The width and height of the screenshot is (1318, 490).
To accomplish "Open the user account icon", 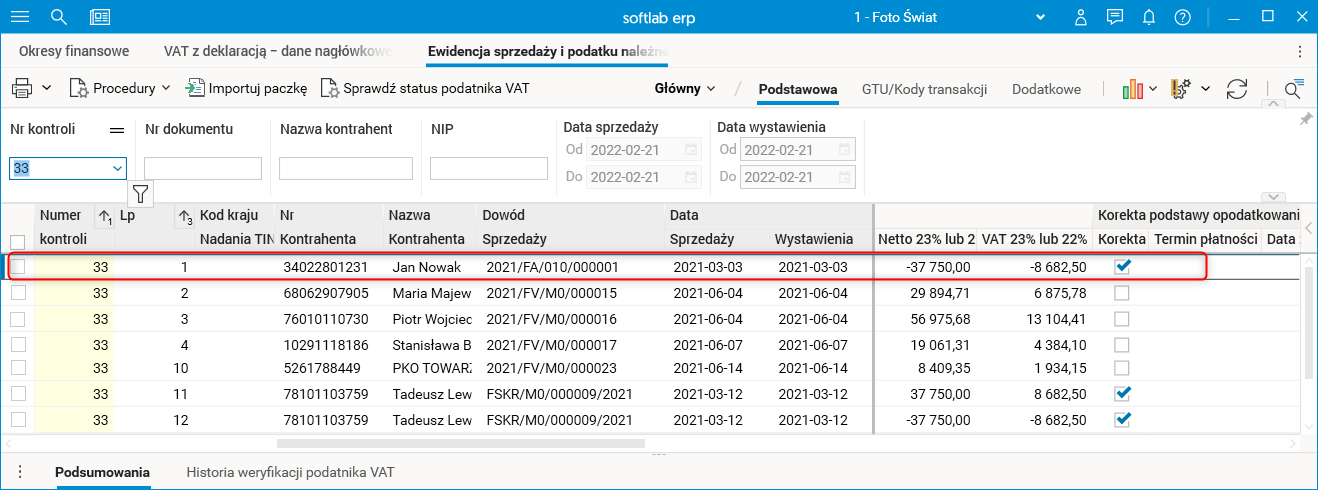I will (1081, 17).
